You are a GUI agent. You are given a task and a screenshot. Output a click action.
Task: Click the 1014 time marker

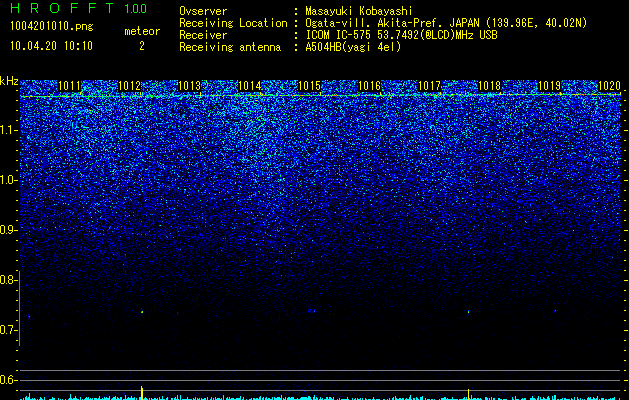click(x=250, y=86)
